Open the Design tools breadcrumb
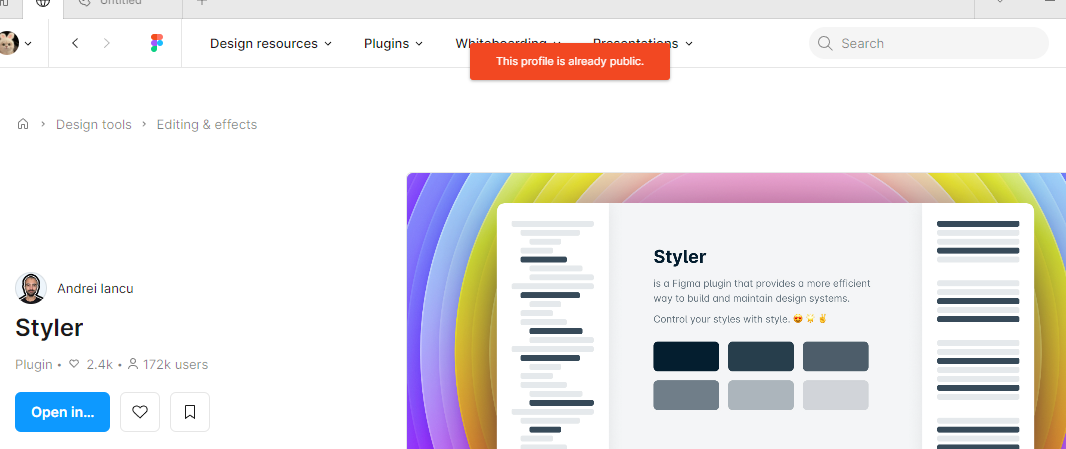 [x=94, y=124]
